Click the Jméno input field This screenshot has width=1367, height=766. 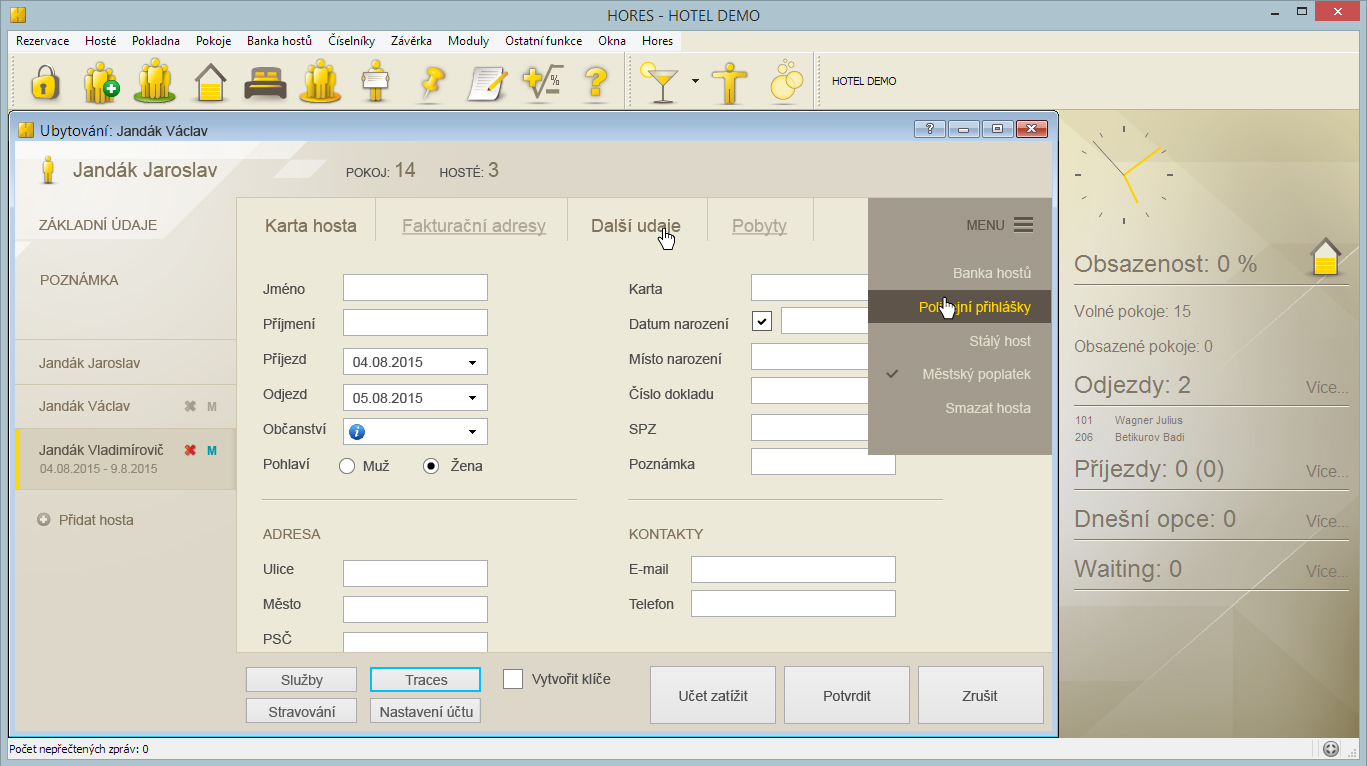pos(415,288)
